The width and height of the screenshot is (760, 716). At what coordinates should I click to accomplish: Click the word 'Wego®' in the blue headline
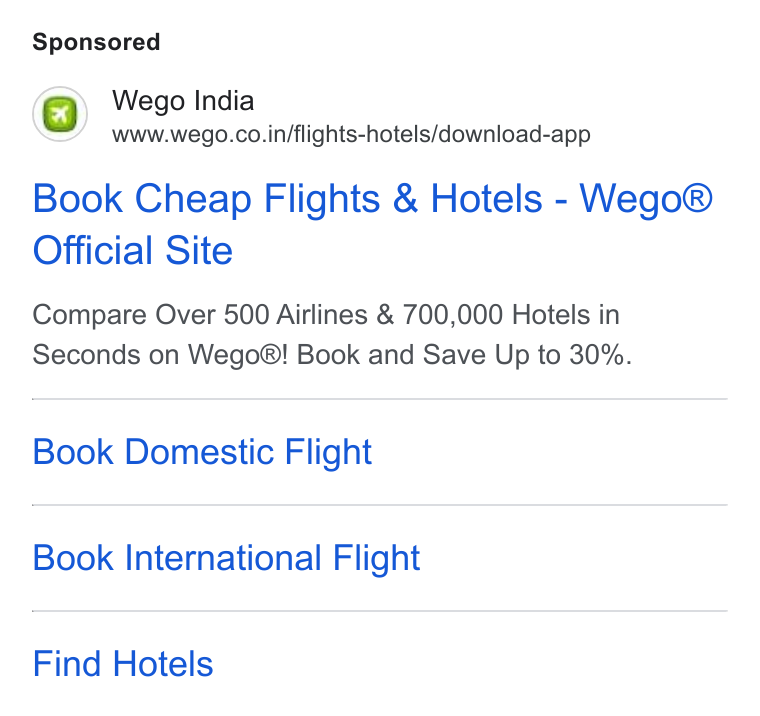click(646, 199)
